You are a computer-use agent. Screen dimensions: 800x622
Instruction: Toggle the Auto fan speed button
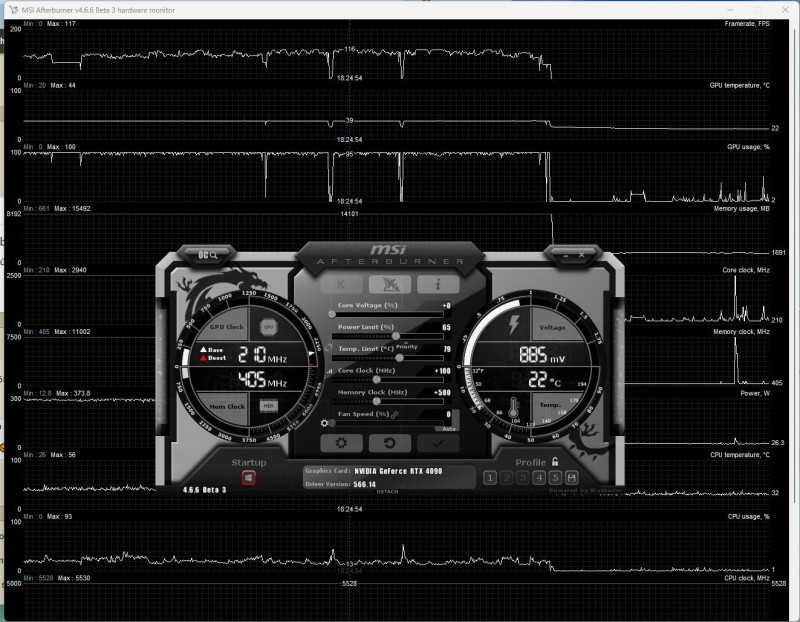tap(449, 429)
